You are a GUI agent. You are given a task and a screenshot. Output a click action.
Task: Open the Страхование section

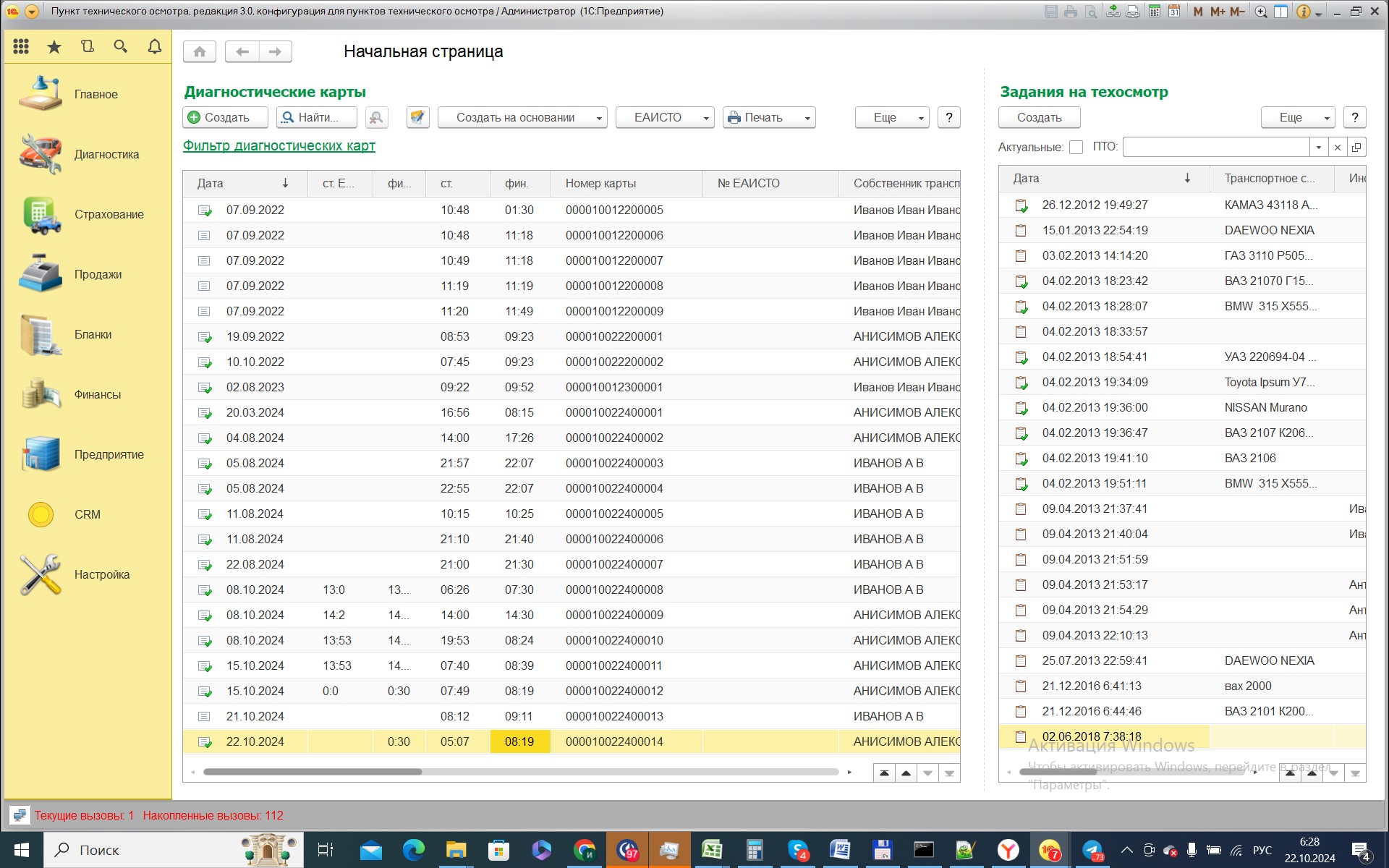tap(87, 214)
